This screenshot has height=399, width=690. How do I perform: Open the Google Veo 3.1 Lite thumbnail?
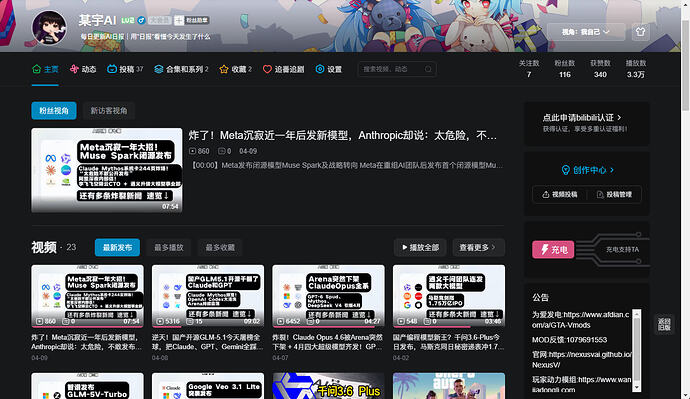(208, 386)
